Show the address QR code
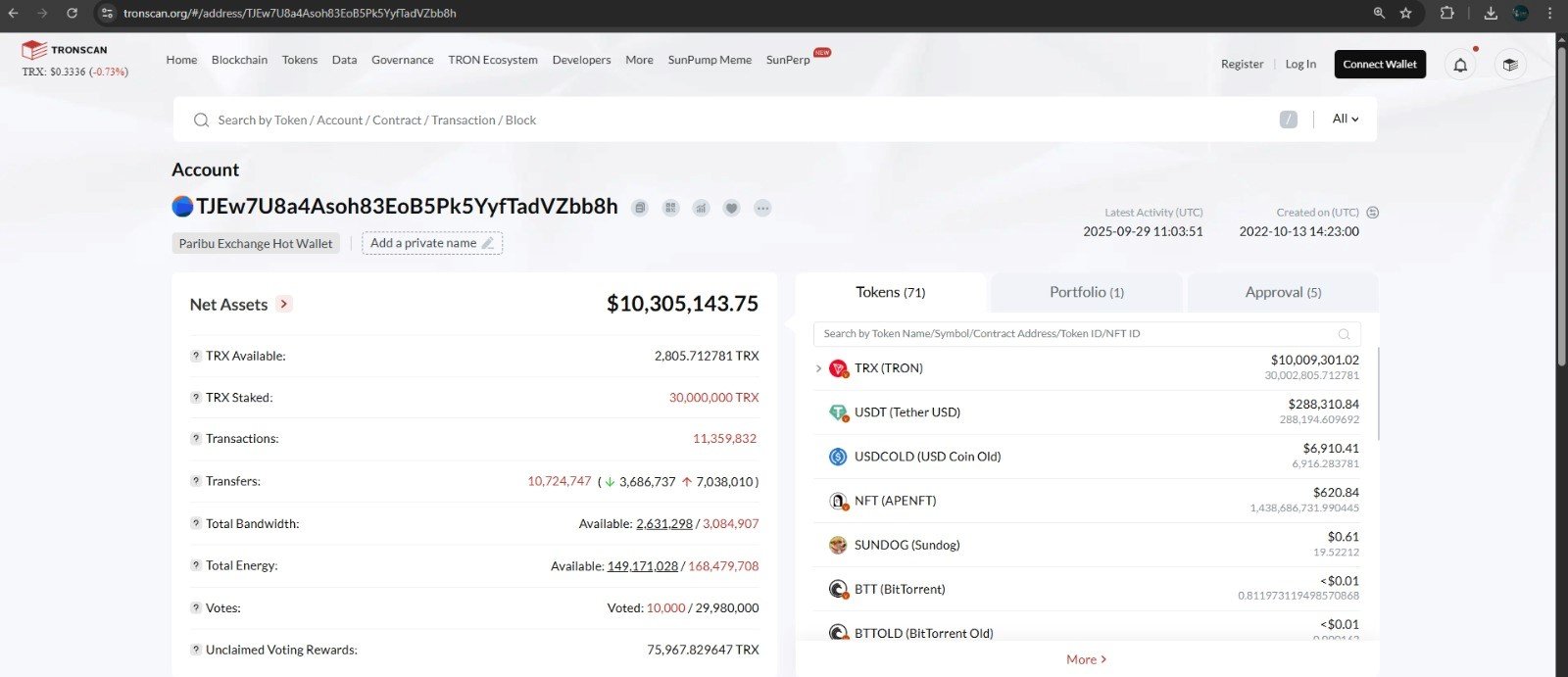 (670, 208)
